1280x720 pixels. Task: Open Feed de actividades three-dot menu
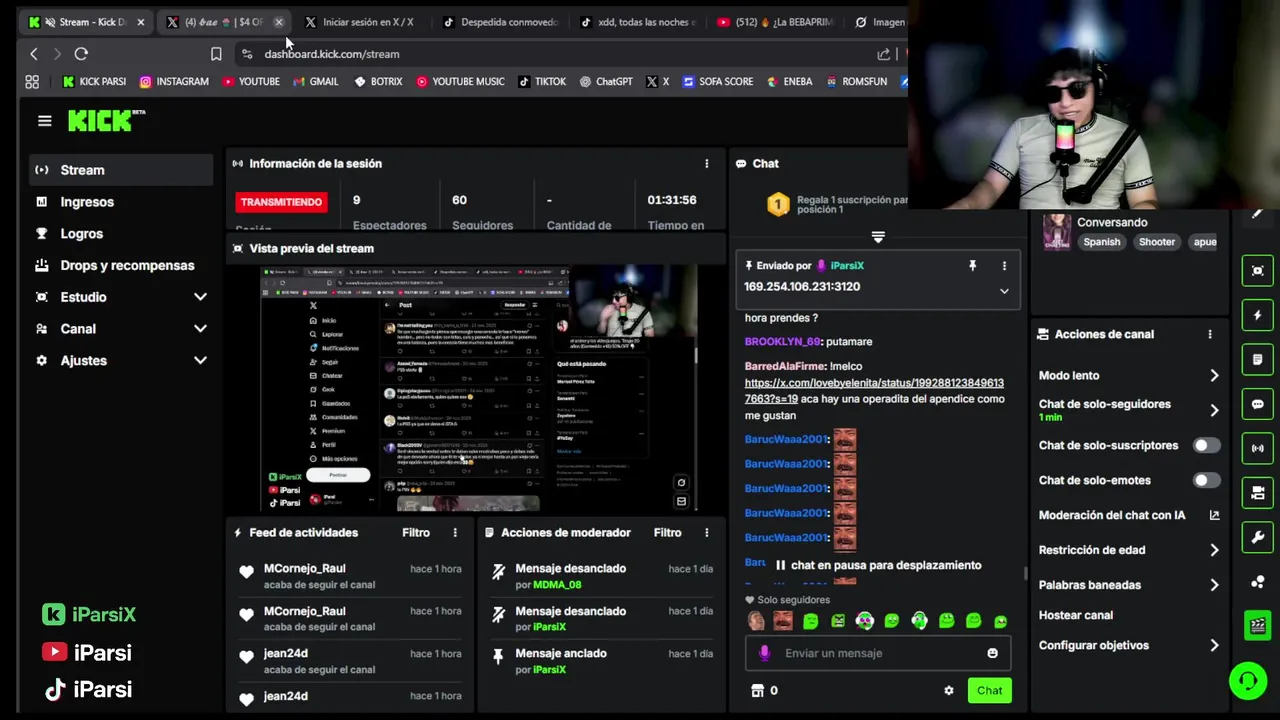pyautogui.click(x=455, y=533)
